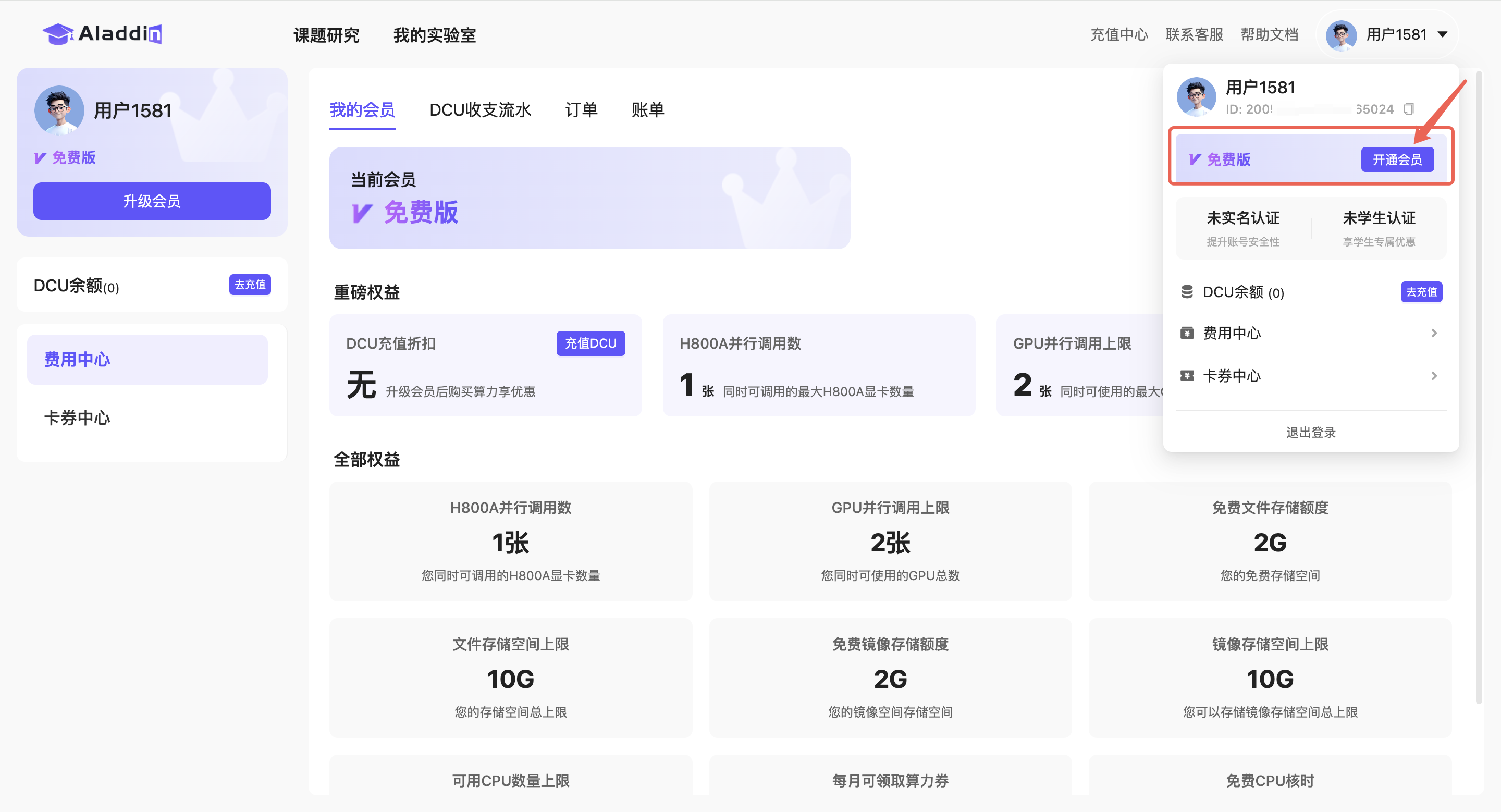Click user avatar in top navigation bar
Image resolution: width=1501 pixels, height=812 pixels.
click(x=1341, y=35)
